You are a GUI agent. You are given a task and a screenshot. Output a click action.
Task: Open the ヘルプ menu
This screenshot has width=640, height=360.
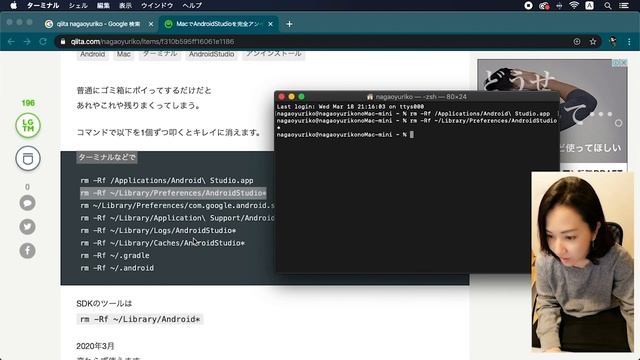[x=192, y=5]
